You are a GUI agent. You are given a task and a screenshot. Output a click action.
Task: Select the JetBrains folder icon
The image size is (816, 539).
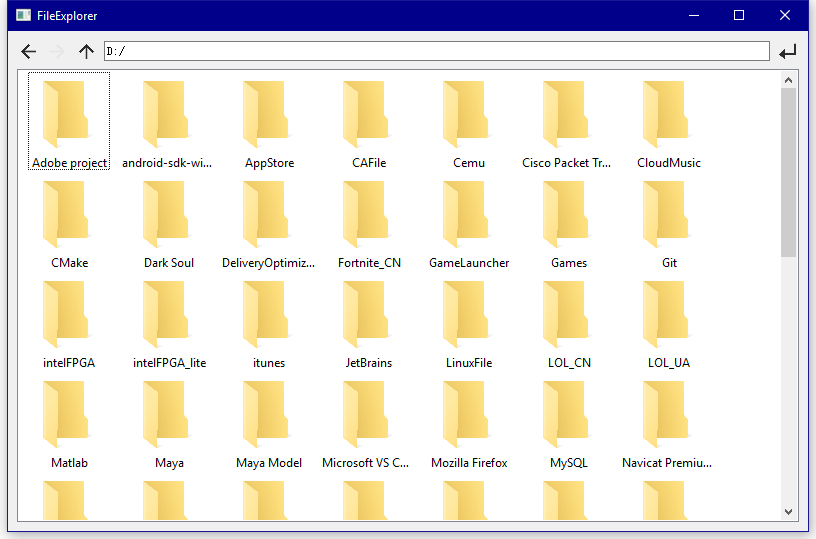[x=365, y=314]
